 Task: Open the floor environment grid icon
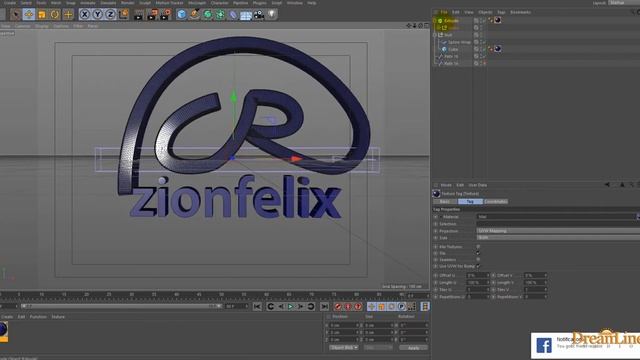click(246, 15)
